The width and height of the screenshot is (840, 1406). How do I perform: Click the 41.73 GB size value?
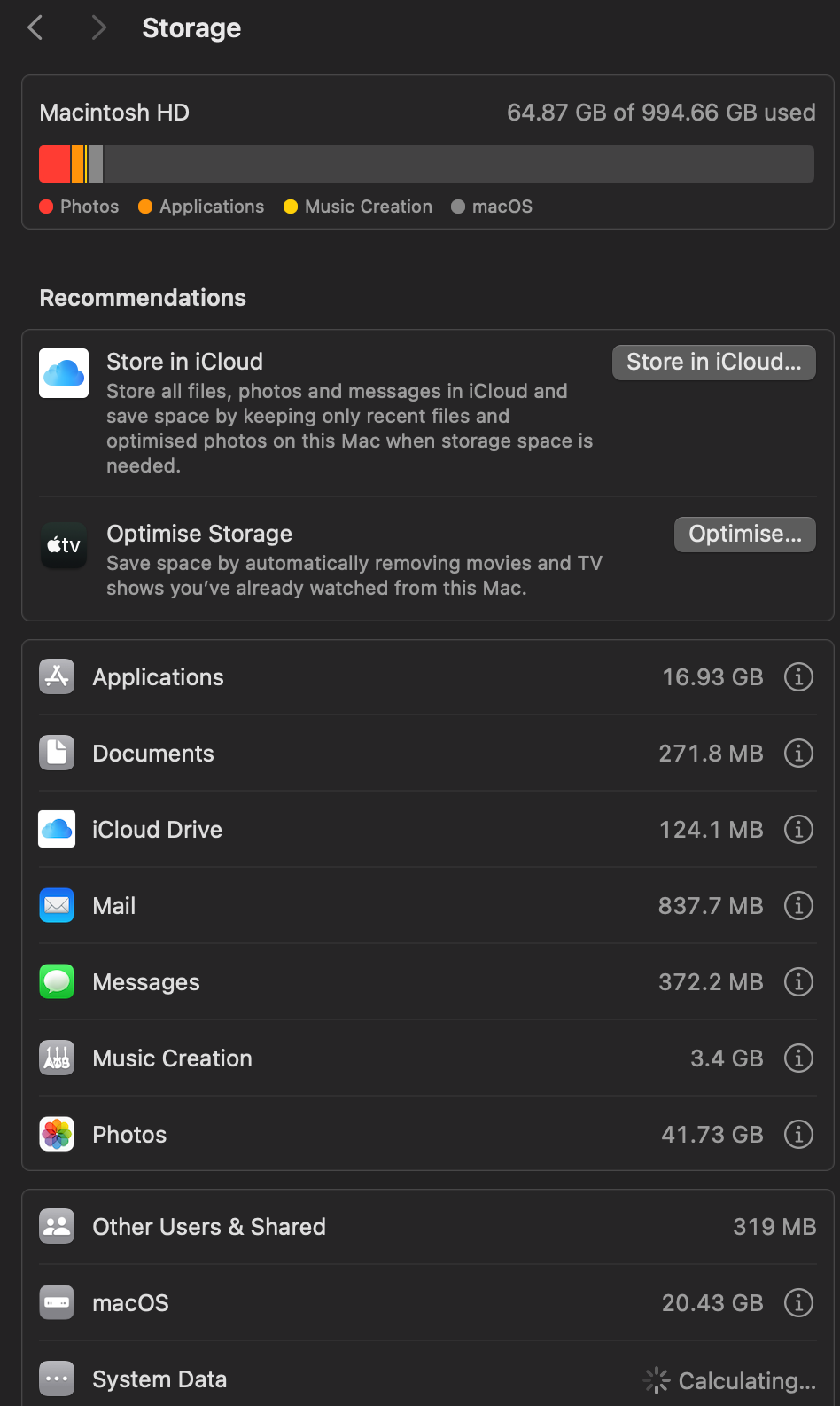(712, 1135)
